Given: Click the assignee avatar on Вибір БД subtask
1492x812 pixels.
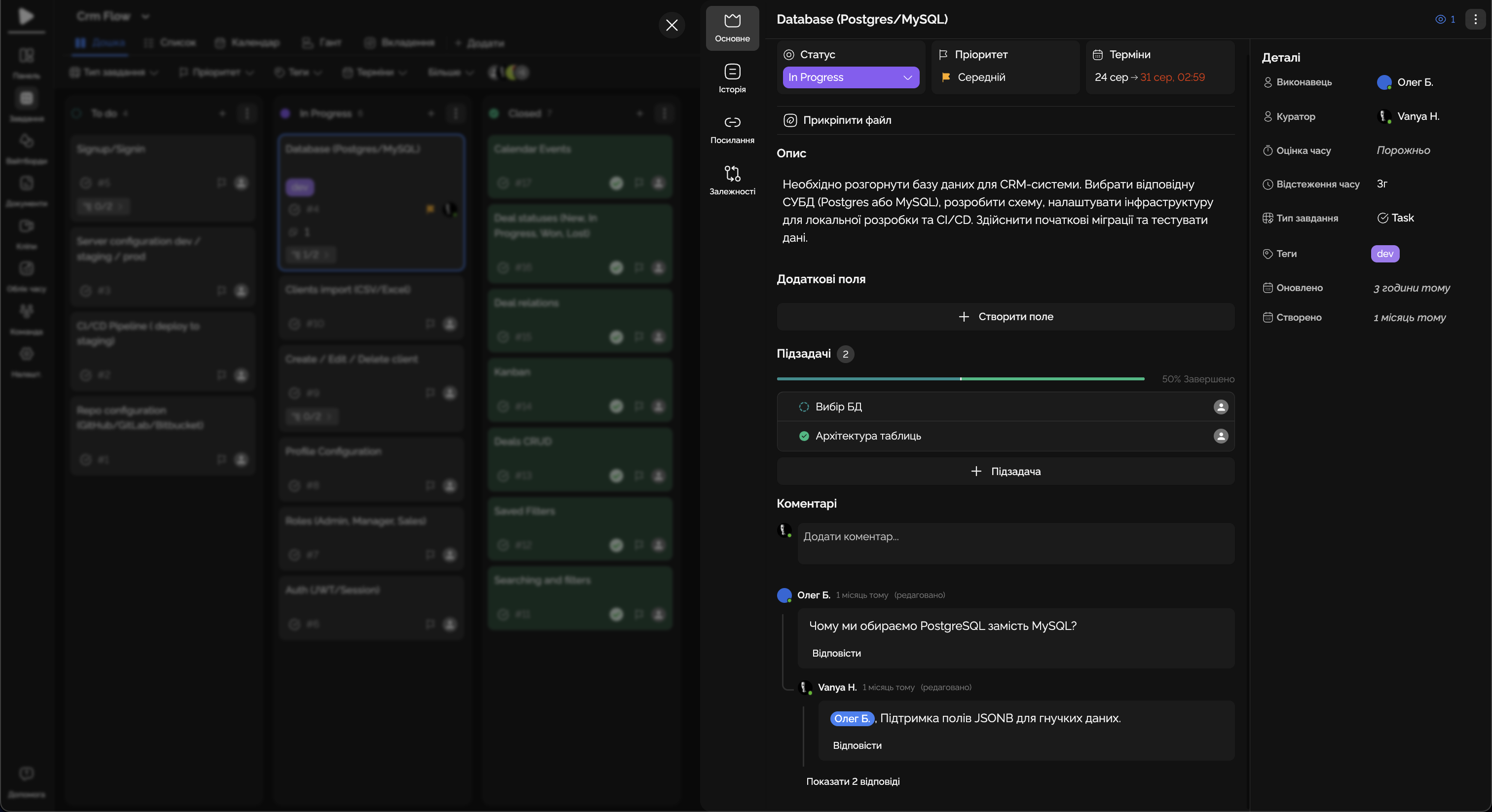Looking at the screenshot, I should click(1220, 407).
